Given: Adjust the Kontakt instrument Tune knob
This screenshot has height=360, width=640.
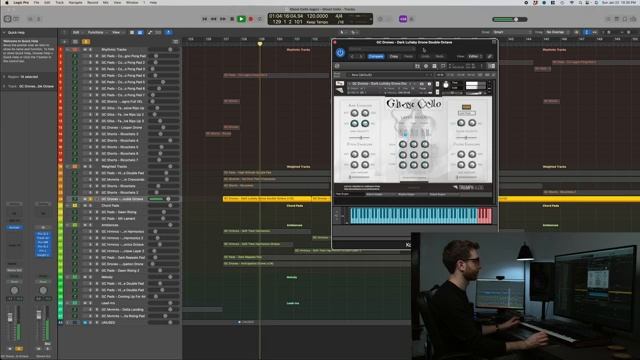Looking at the screenshot, I should pos(446,85).
